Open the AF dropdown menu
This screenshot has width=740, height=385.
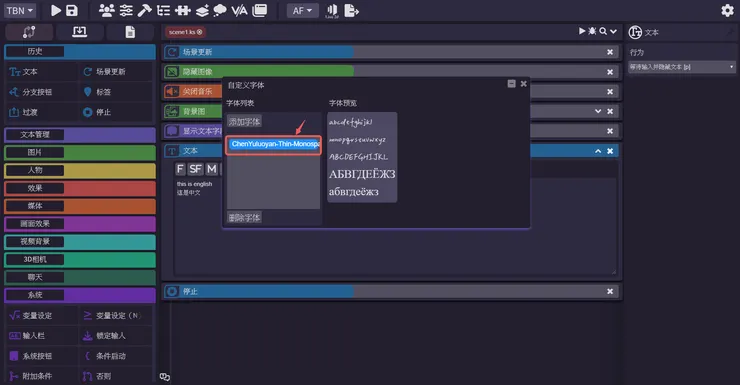click(303, 10)
